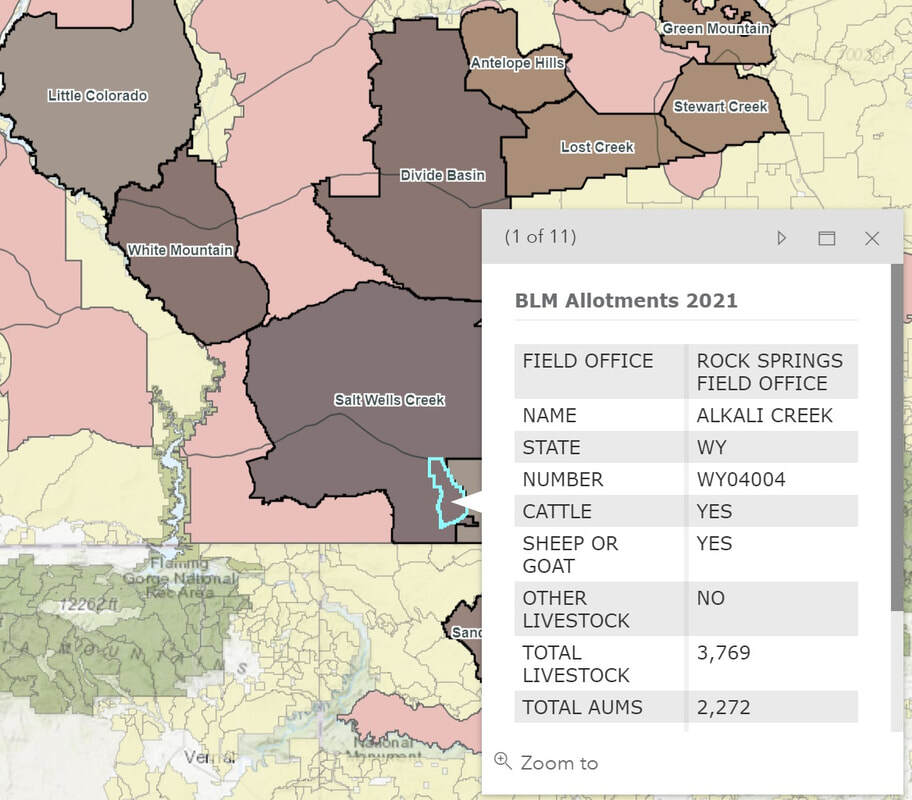Image resolution: width=912 pixels, height=800 pixels.
Task: Select the Stewart Creek area
Action: click(720, 106)
